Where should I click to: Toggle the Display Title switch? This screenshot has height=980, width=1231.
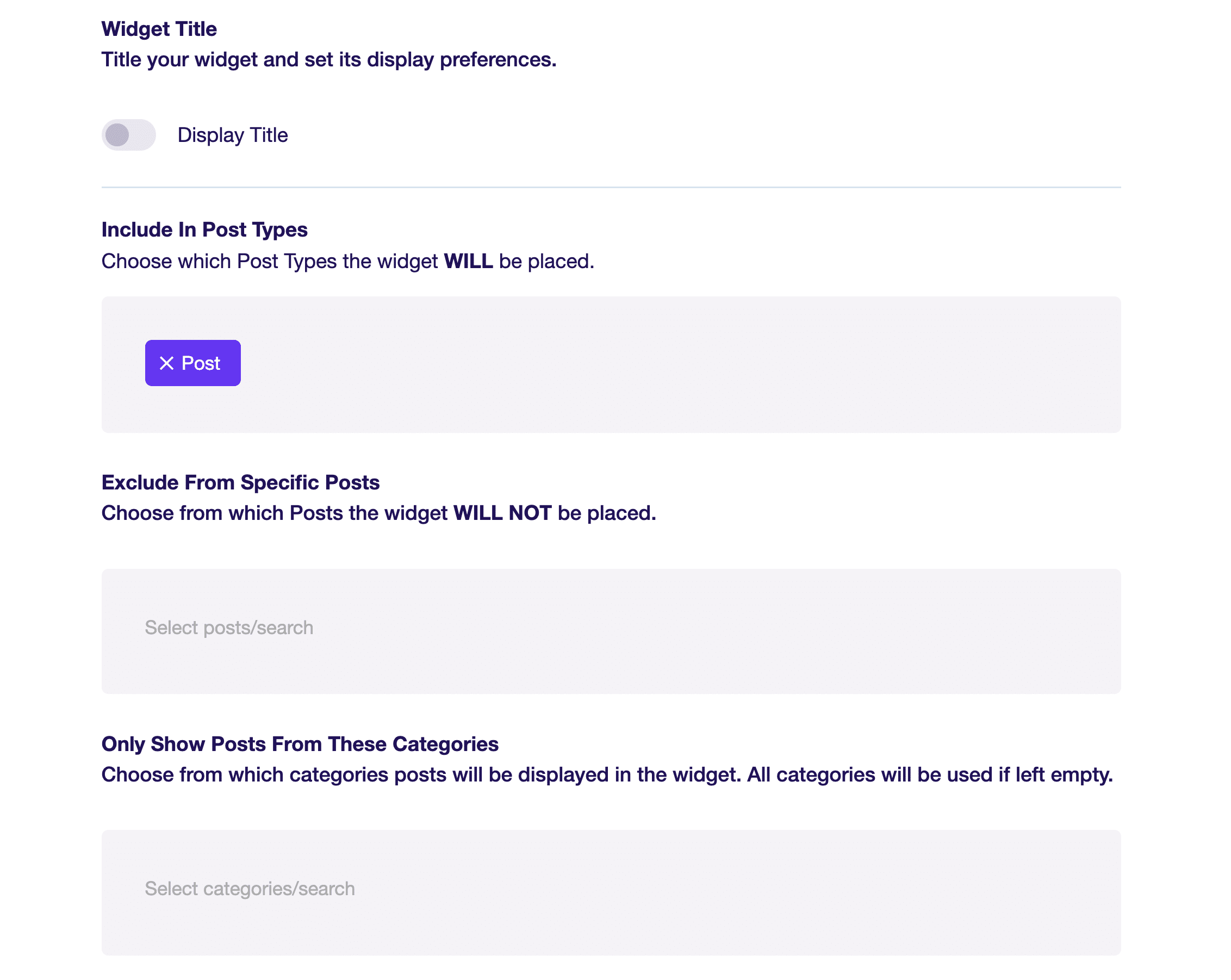click(128, 135)
